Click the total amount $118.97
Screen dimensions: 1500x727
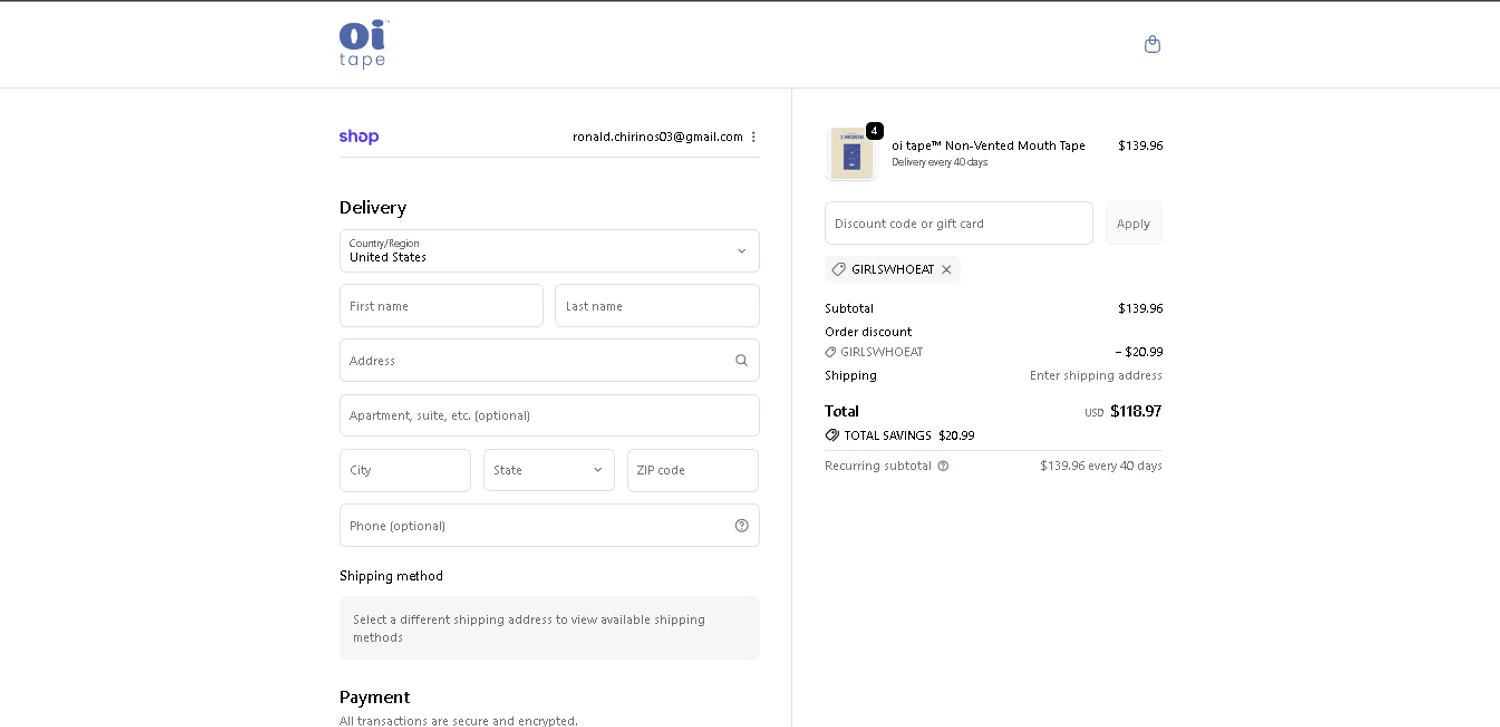[1136, 411]
